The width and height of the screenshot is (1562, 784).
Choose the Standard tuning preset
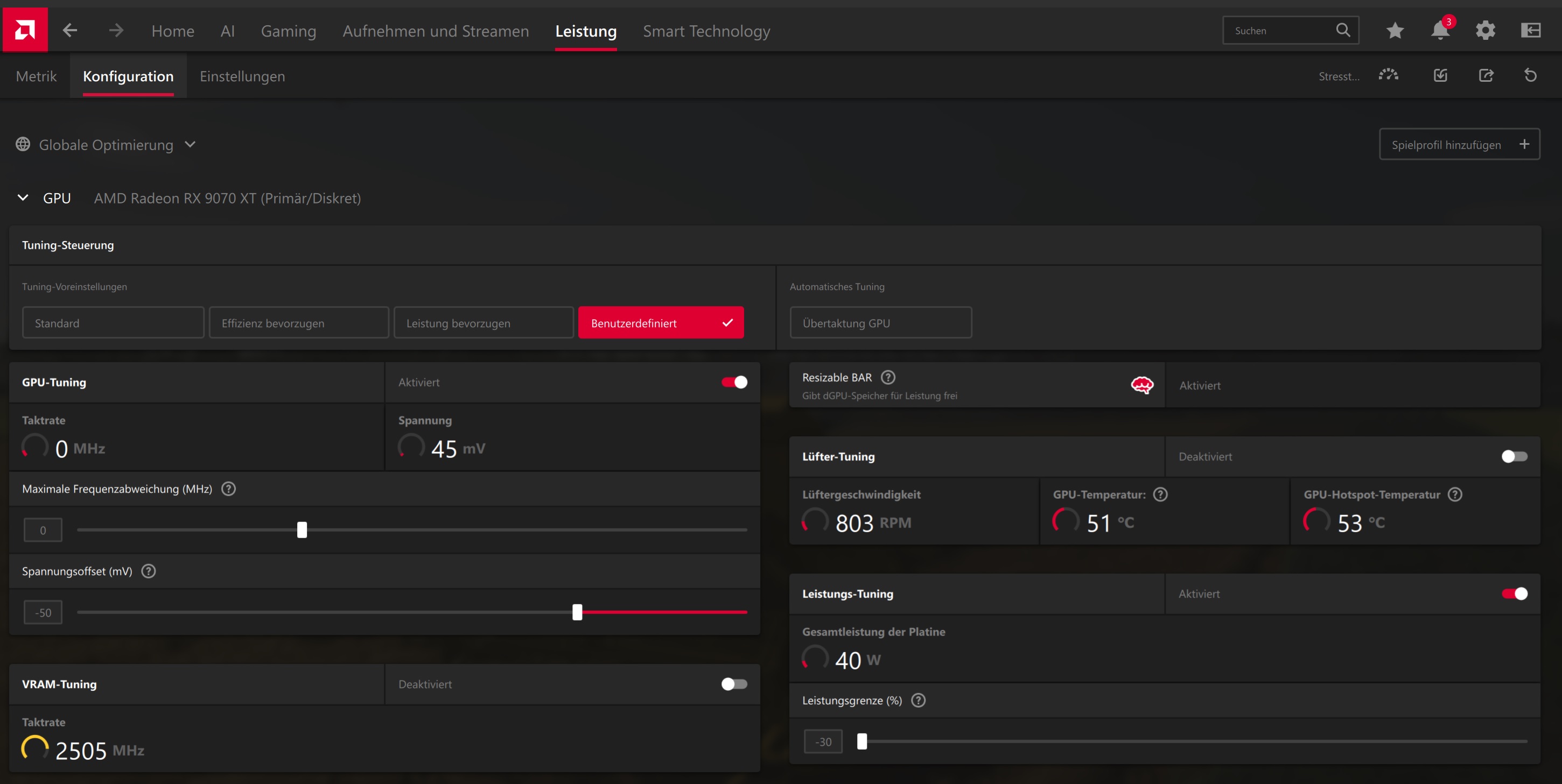coord(113,322)
